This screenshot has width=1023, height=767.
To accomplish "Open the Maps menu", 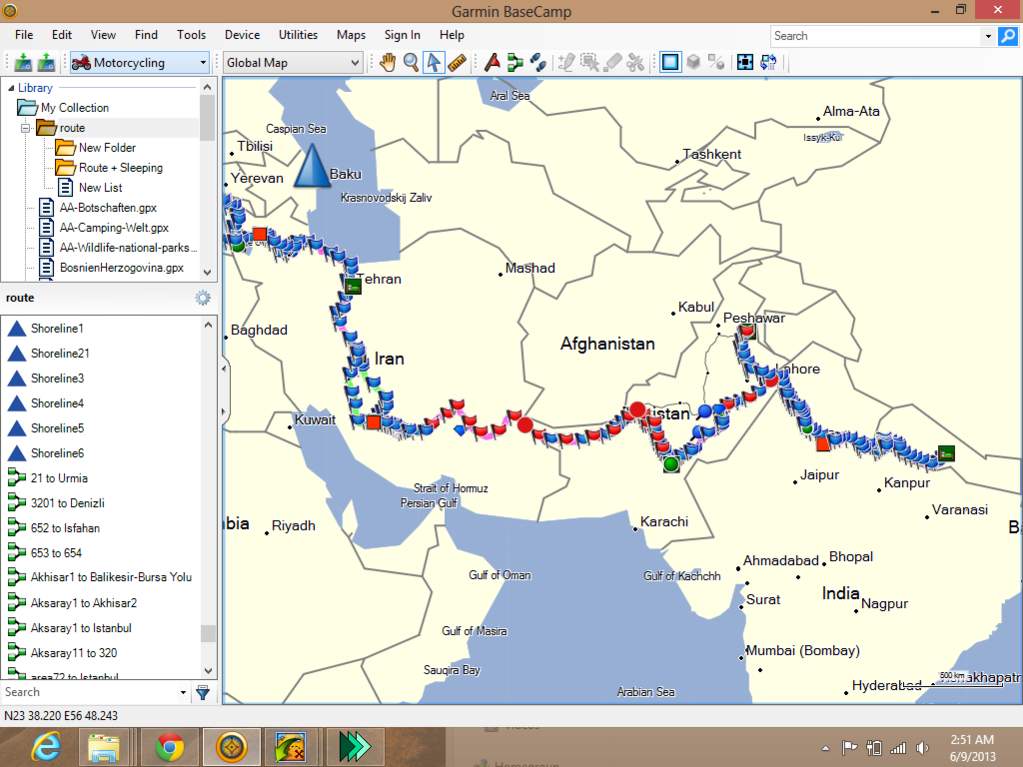I will point(351,35).
